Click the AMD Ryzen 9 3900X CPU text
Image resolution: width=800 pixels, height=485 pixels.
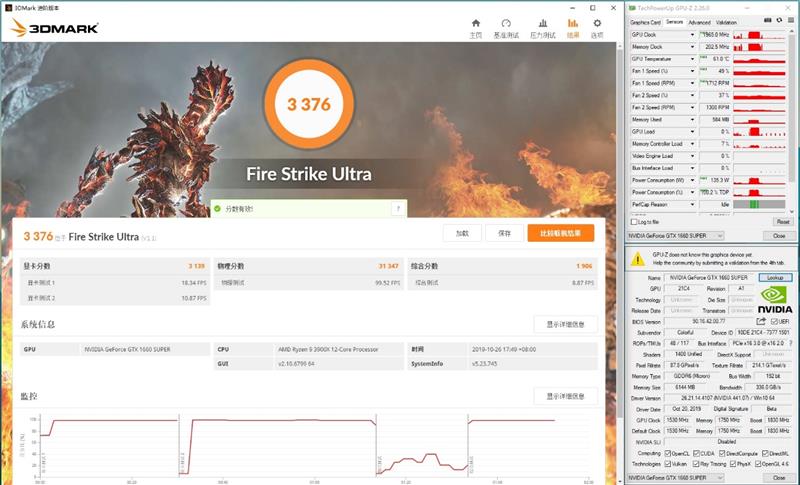328,349
